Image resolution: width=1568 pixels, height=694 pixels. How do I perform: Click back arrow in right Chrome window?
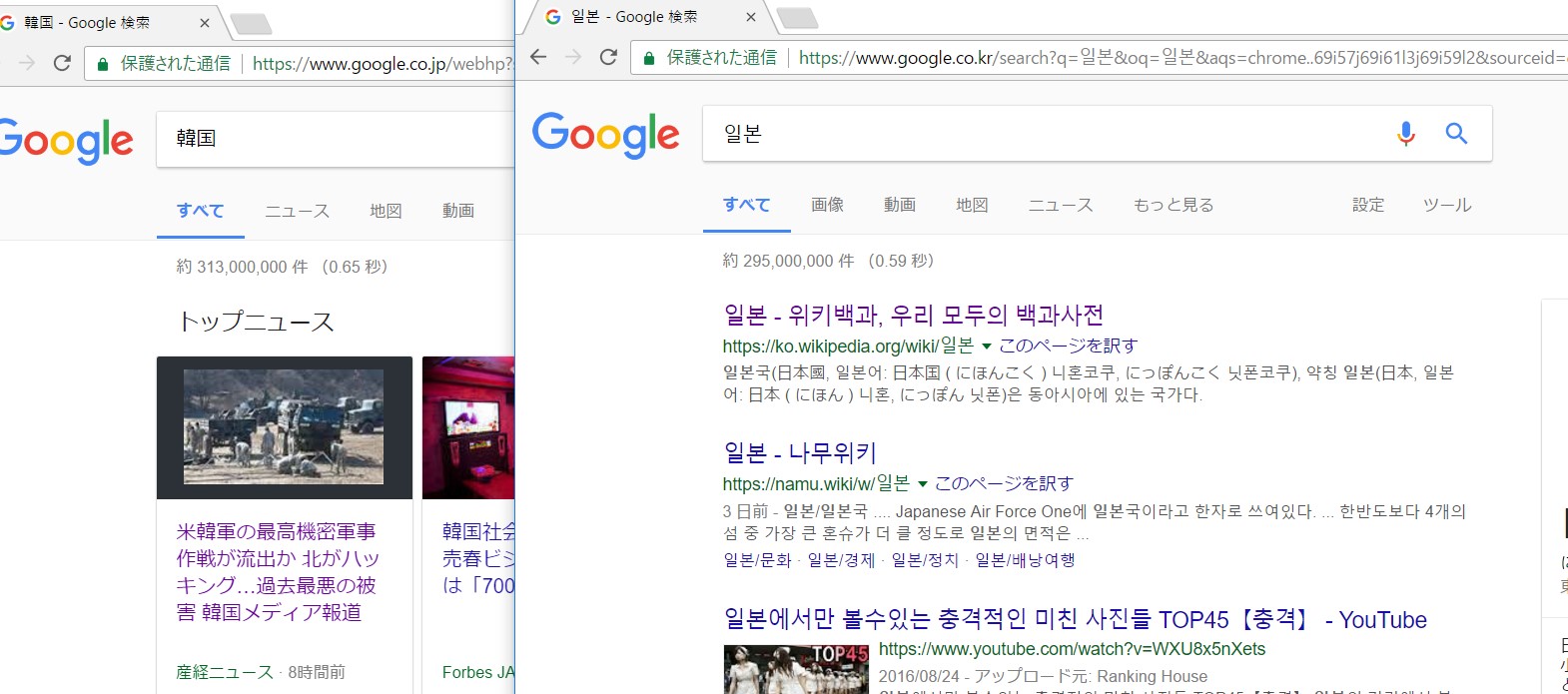(538, 57)
